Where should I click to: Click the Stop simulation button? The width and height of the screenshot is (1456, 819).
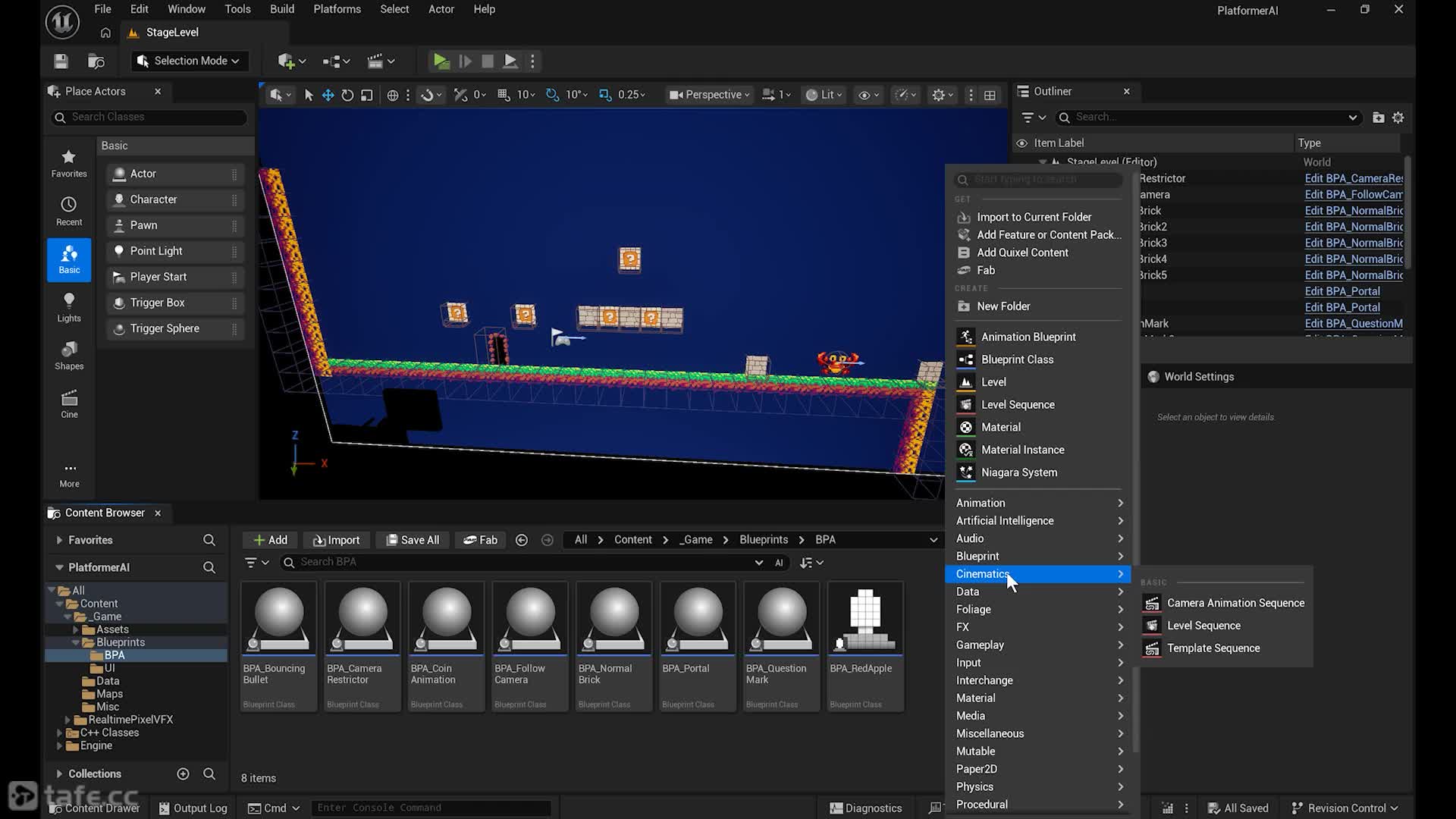pyautogui.click(x=488, y=61)
